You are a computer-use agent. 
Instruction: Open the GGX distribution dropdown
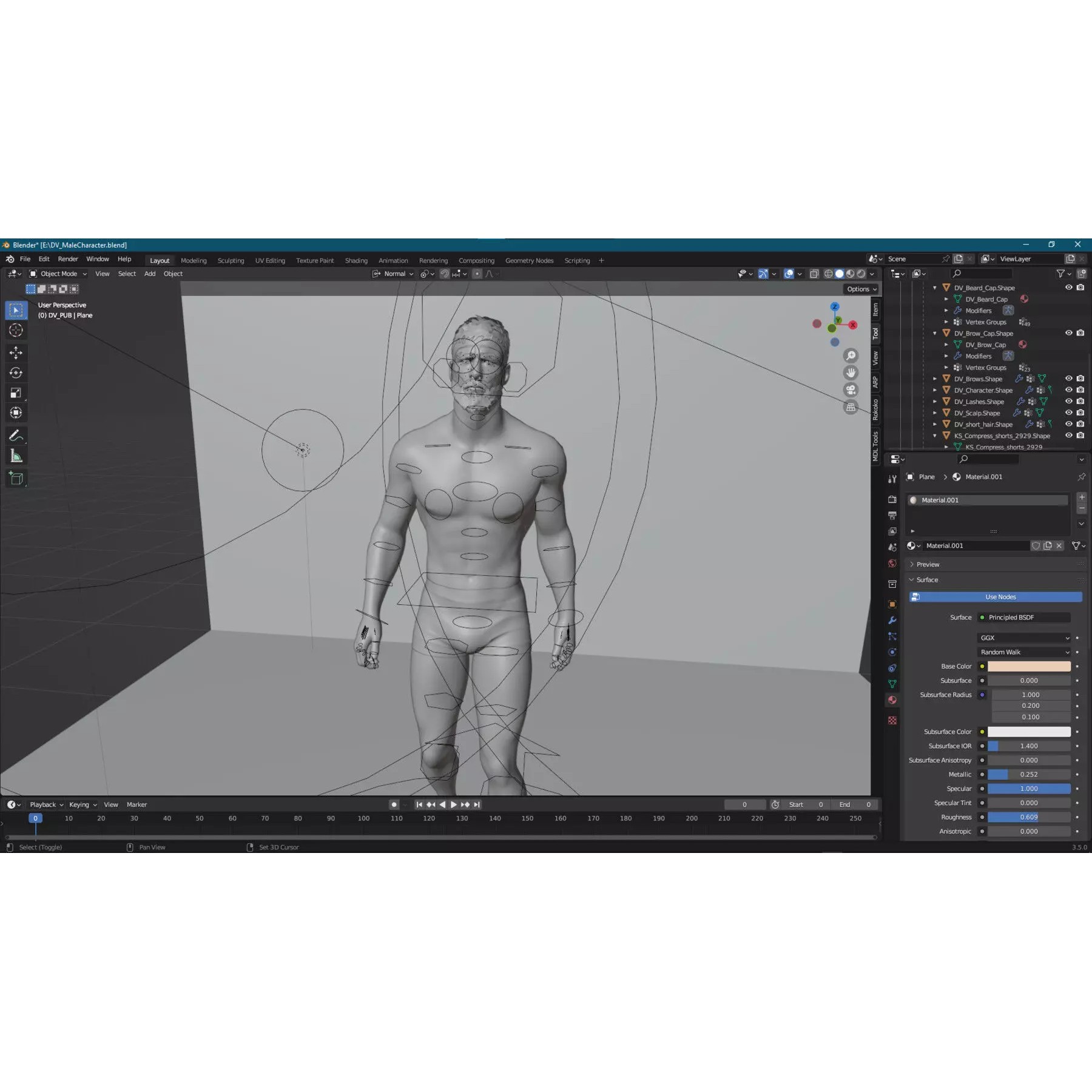[x=1024, y=638]
